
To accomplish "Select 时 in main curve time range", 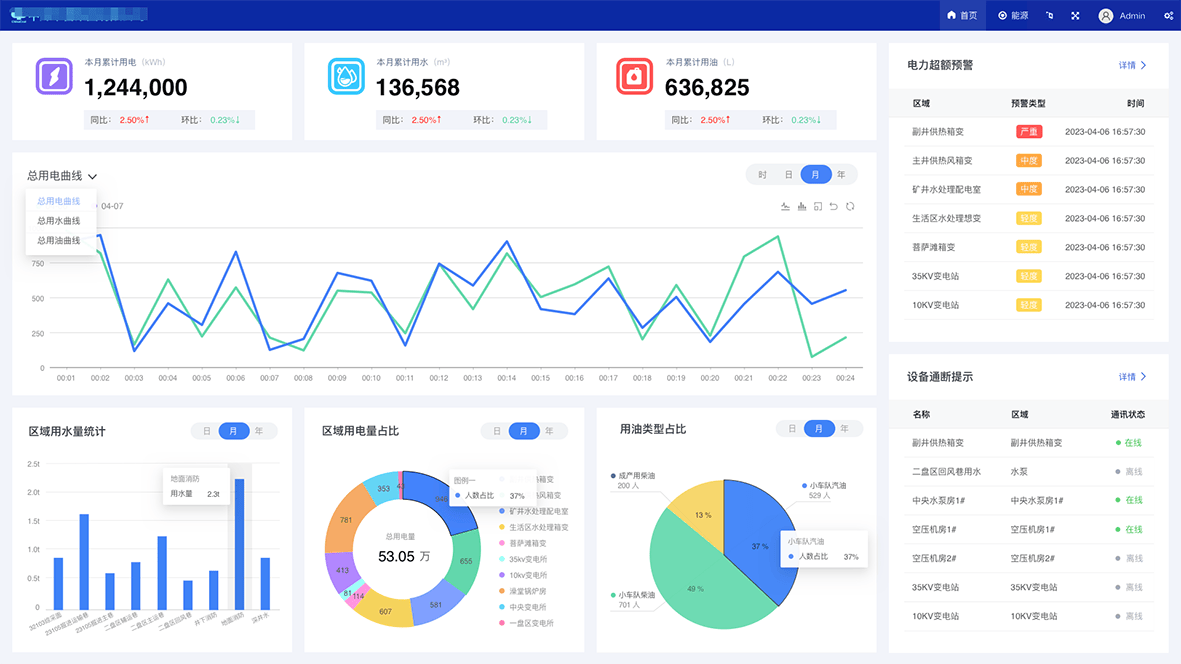I will coord(762,175).
